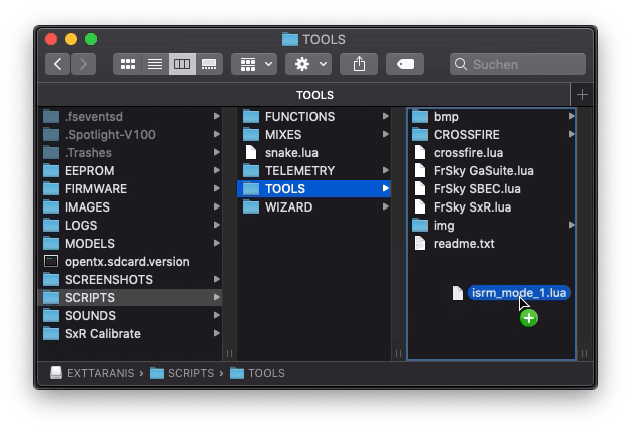
Task: Click the edit tags button
Action: coord(405,64)
